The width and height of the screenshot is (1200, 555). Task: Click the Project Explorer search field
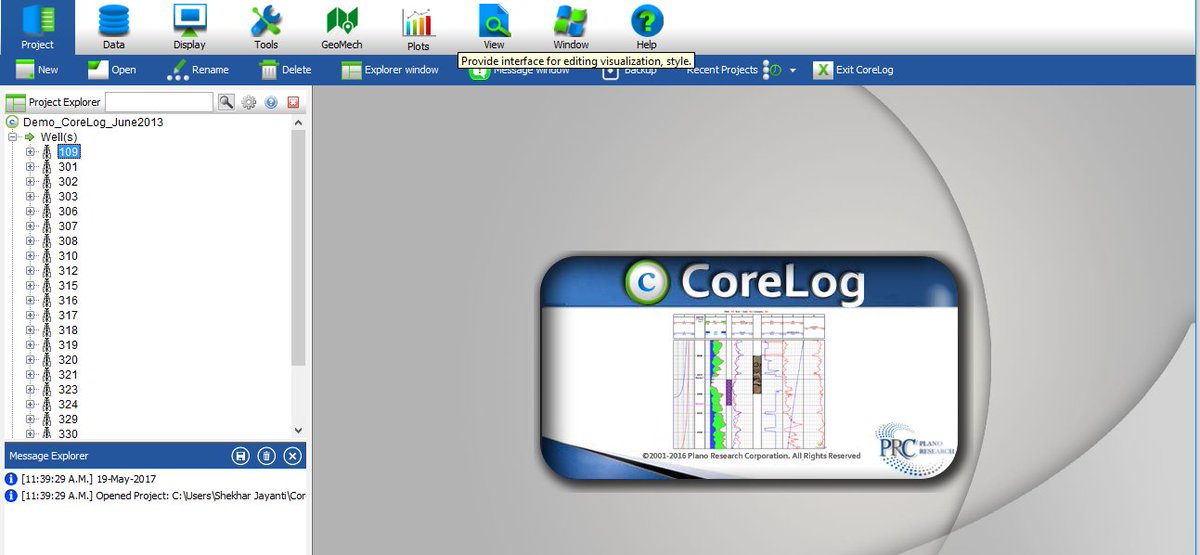159,102
